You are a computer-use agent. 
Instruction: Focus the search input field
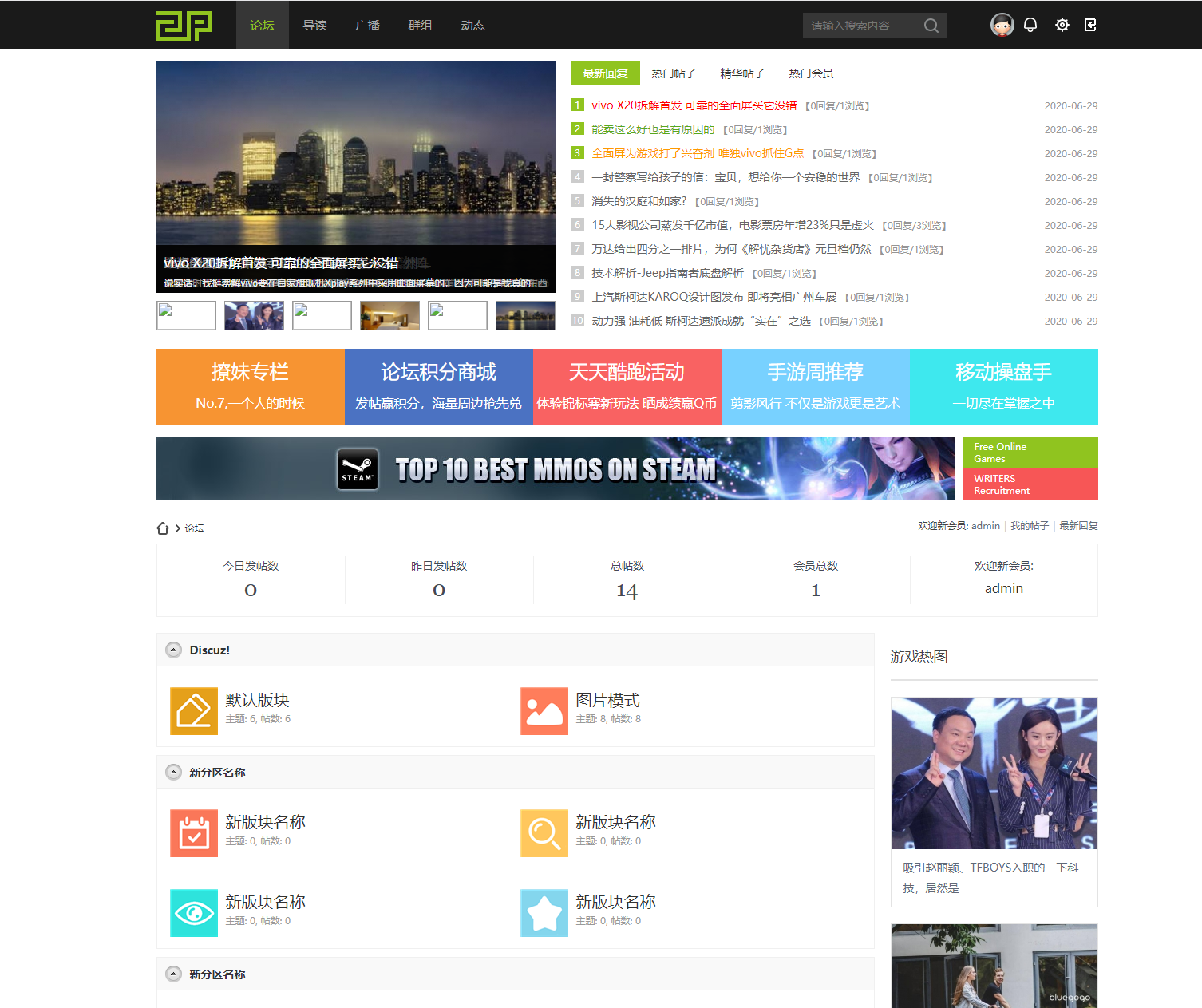click(x=860, y=26)
